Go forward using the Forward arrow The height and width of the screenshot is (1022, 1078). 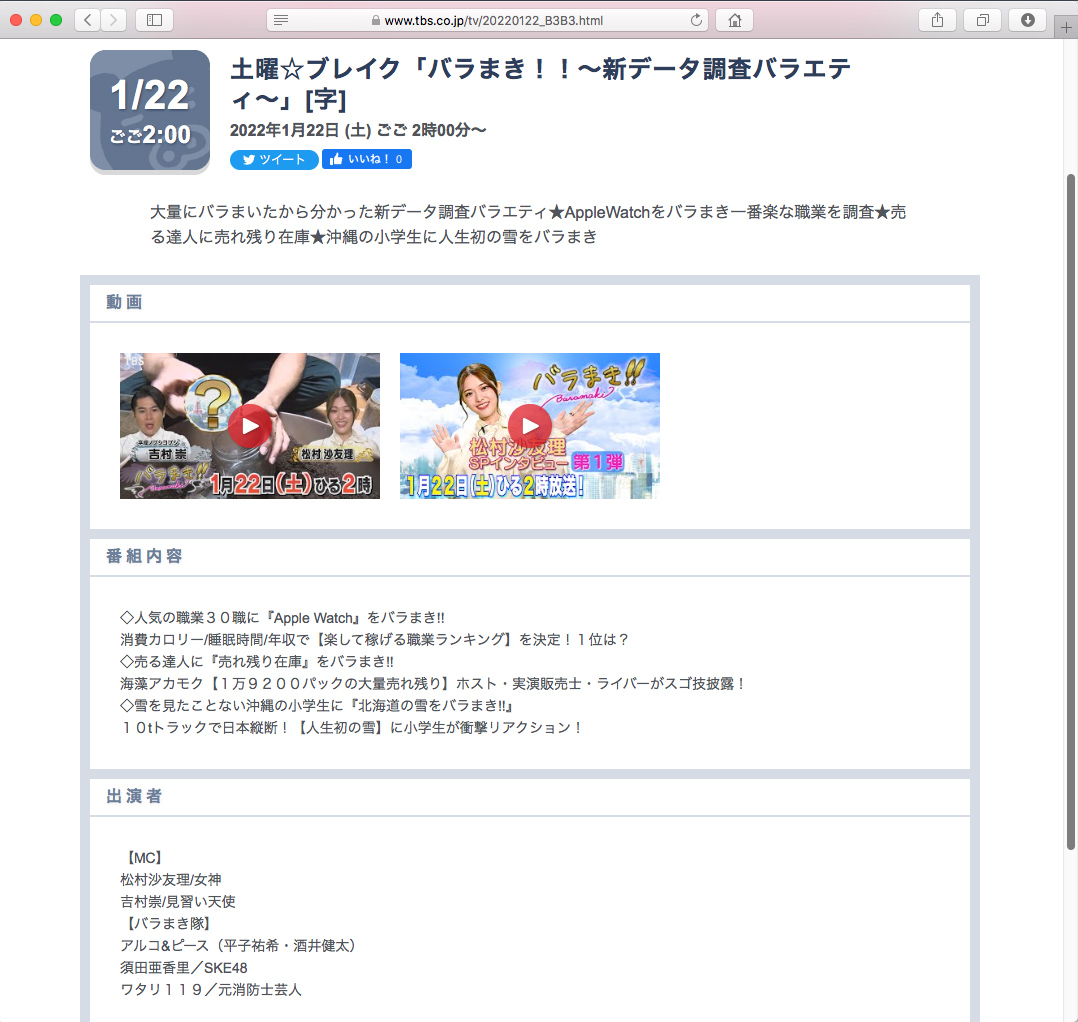pos(112,19)
